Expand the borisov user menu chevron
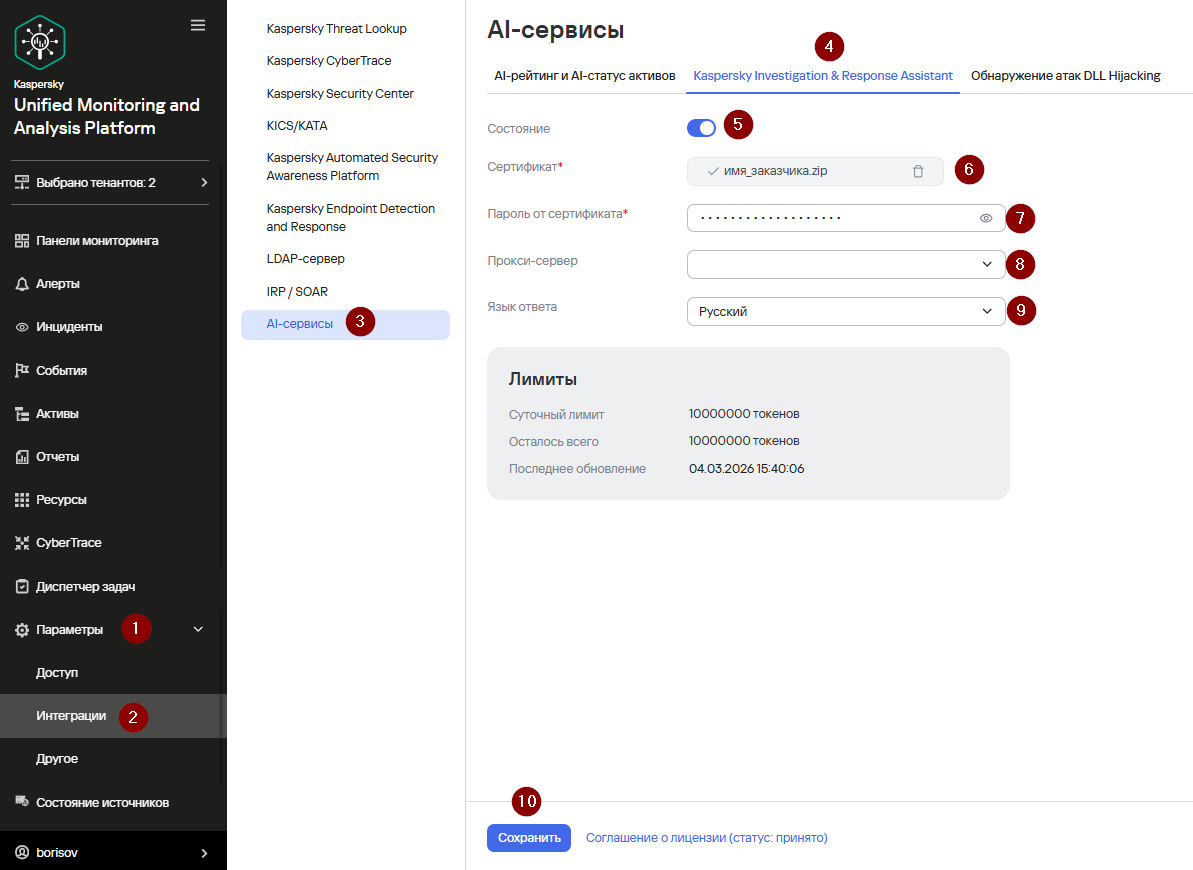This screenshot has height=870, width=1193. pos(204,853)
